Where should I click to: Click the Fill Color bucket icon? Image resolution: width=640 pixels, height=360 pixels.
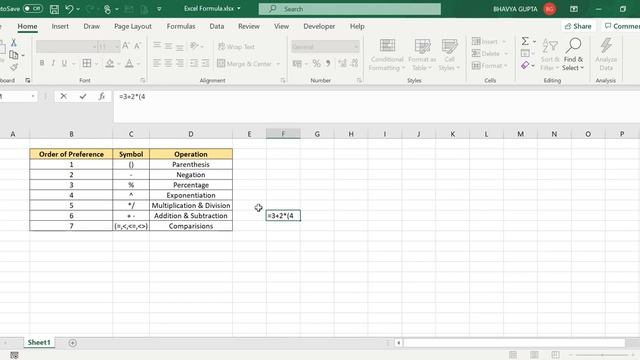click(x=110, y=63)
